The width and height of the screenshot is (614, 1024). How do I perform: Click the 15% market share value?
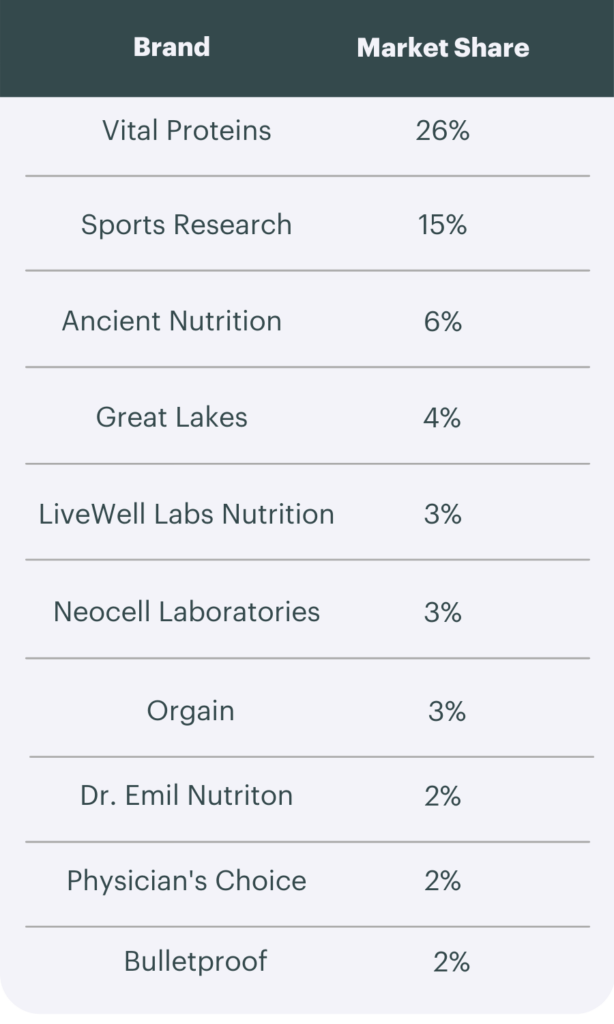[443, 224]
